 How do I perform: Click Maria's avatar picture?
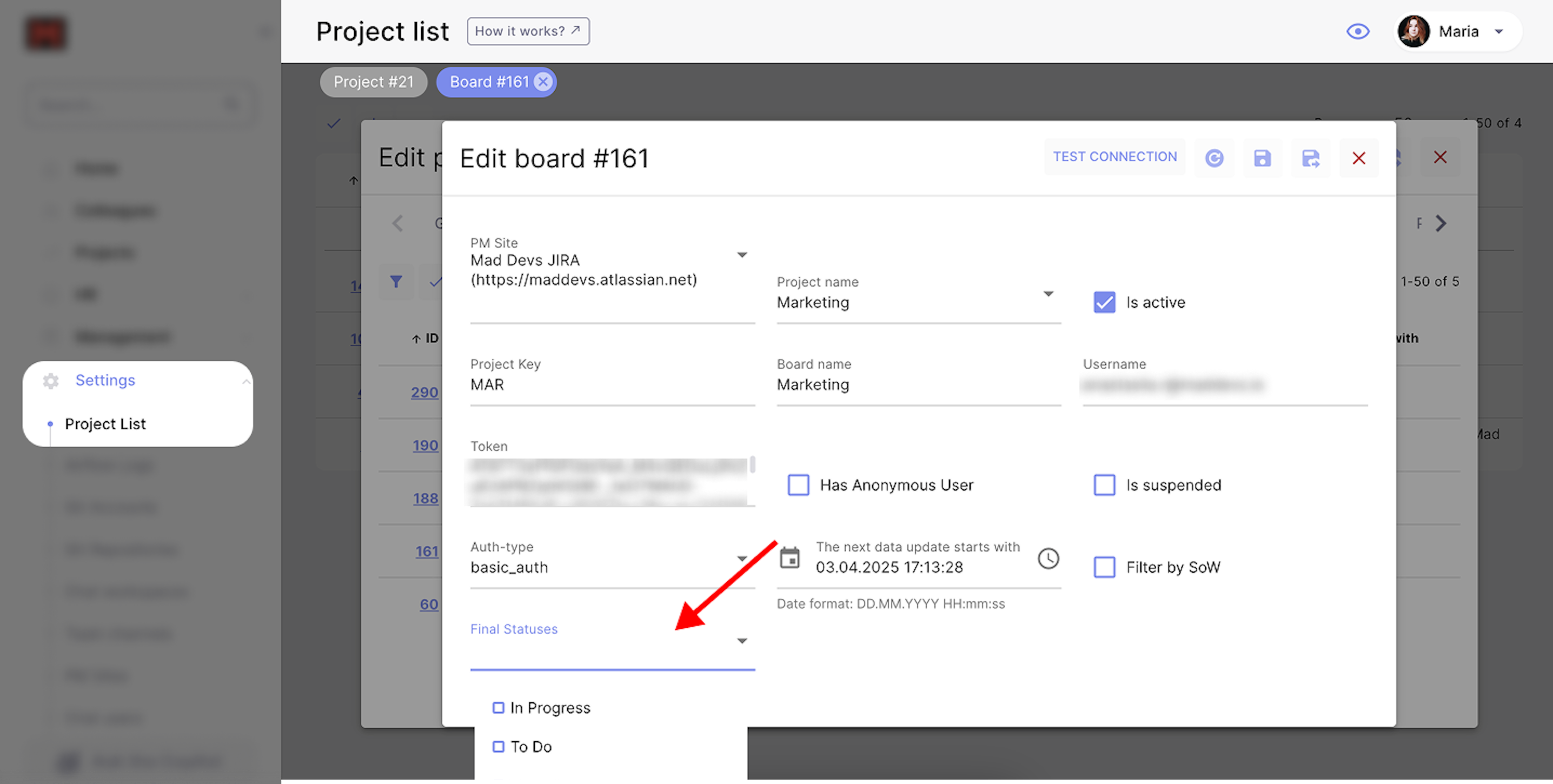1413,31
